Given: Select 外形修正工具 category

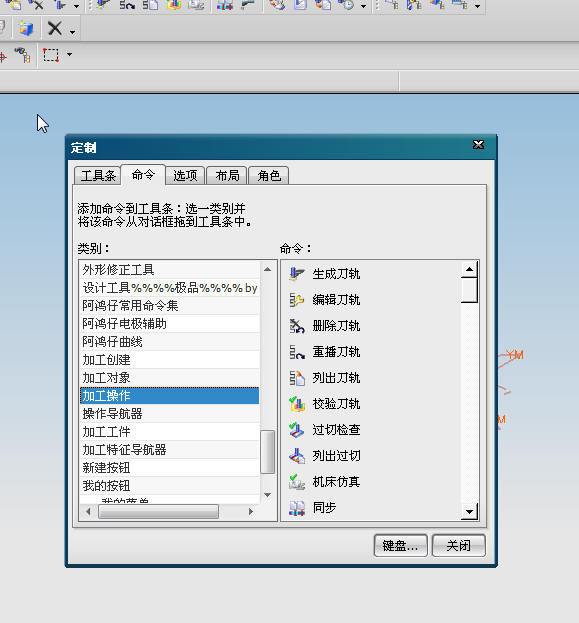Looking at the screenshot, I should tap(170, 270).
